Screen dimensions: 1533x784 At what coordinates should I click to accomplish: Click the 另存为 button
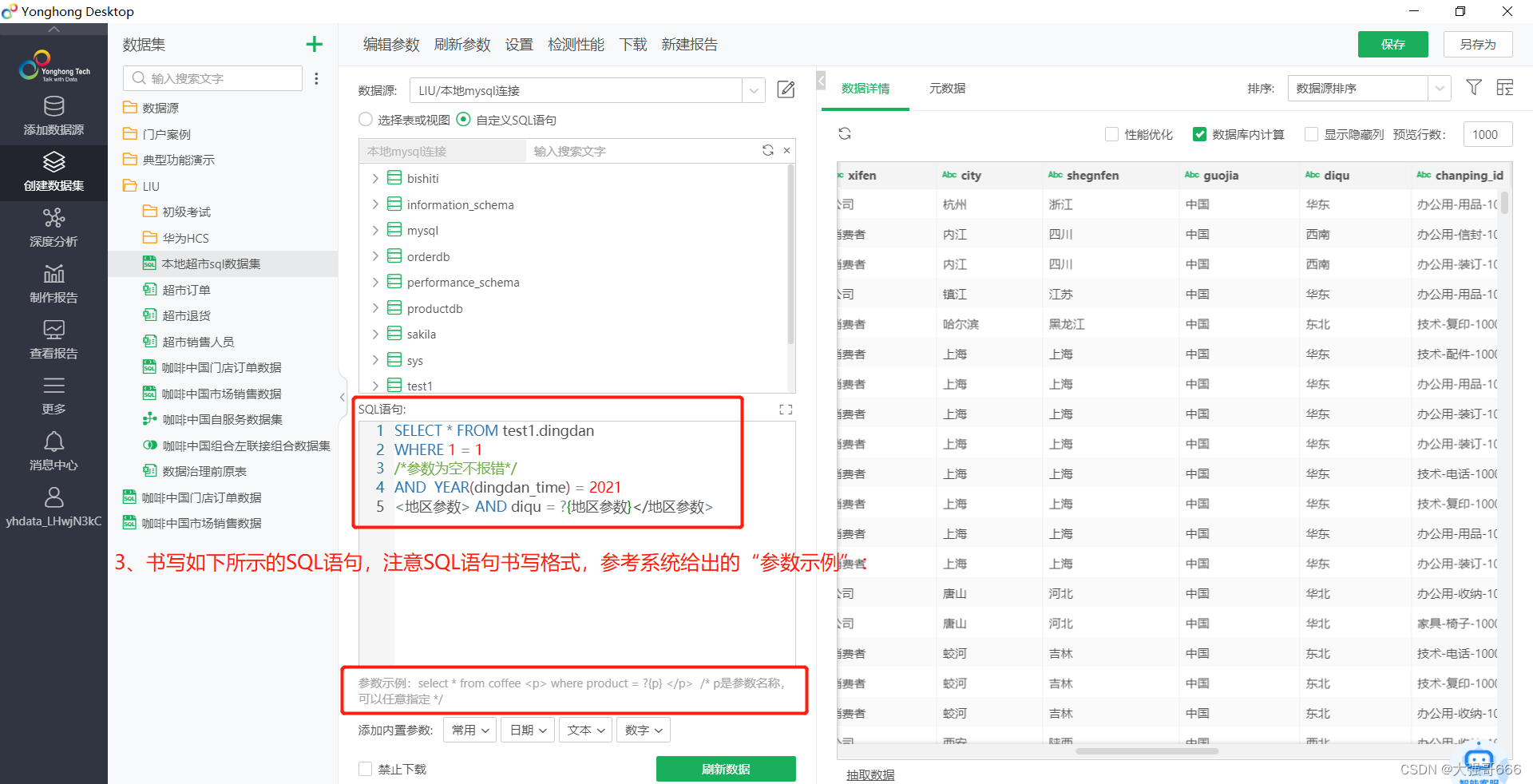[1477, 44]
